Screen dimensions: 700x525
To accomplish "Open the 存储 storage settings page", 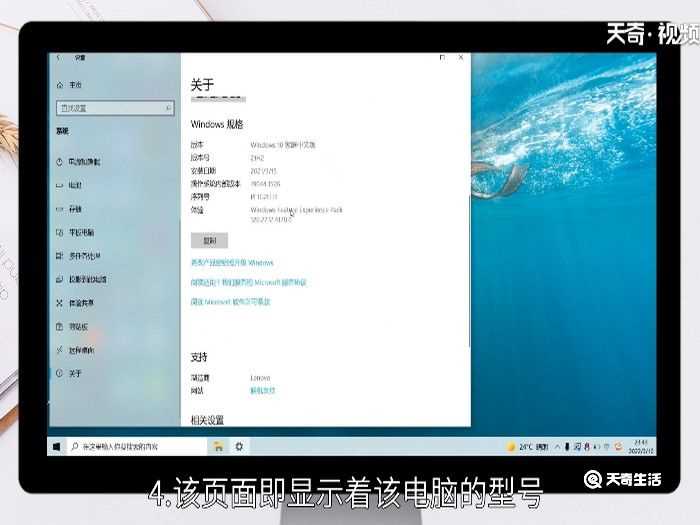I will [69, 209].
